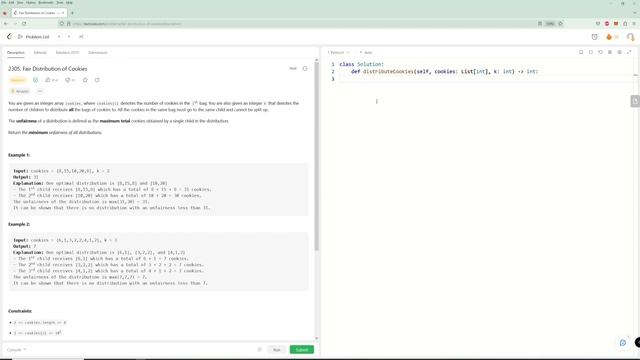Open the feedback chat bubble icon

click(x=622, y=343)
